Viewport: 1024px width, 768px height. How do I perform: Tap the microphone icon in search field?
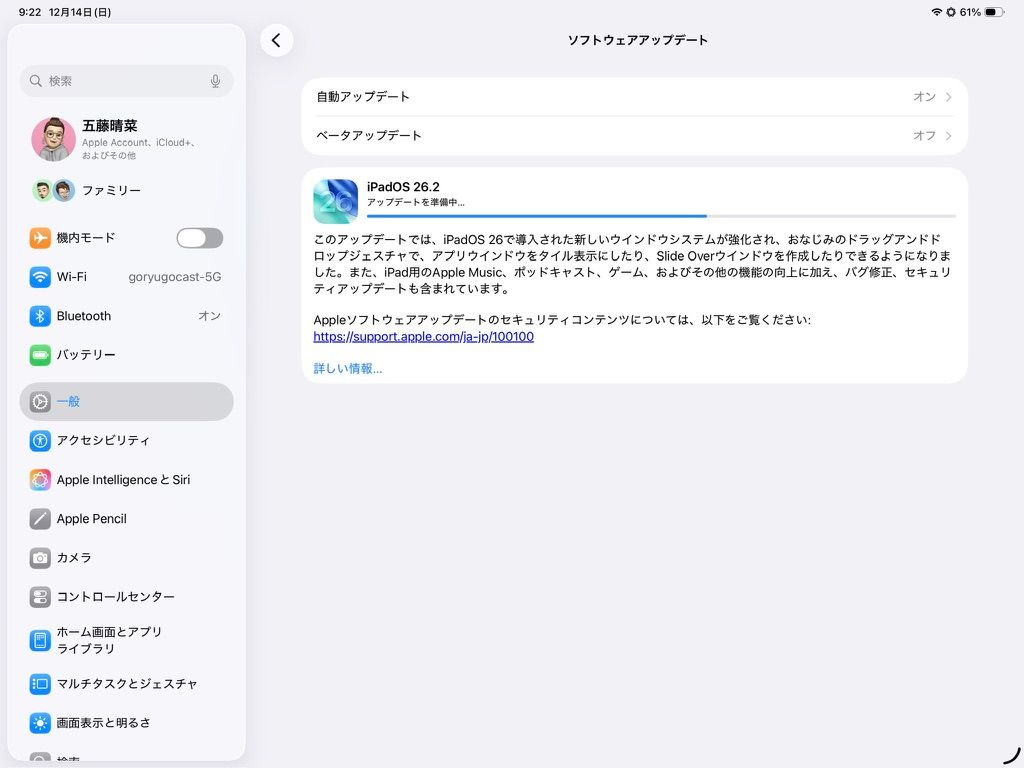click(216, 81)
